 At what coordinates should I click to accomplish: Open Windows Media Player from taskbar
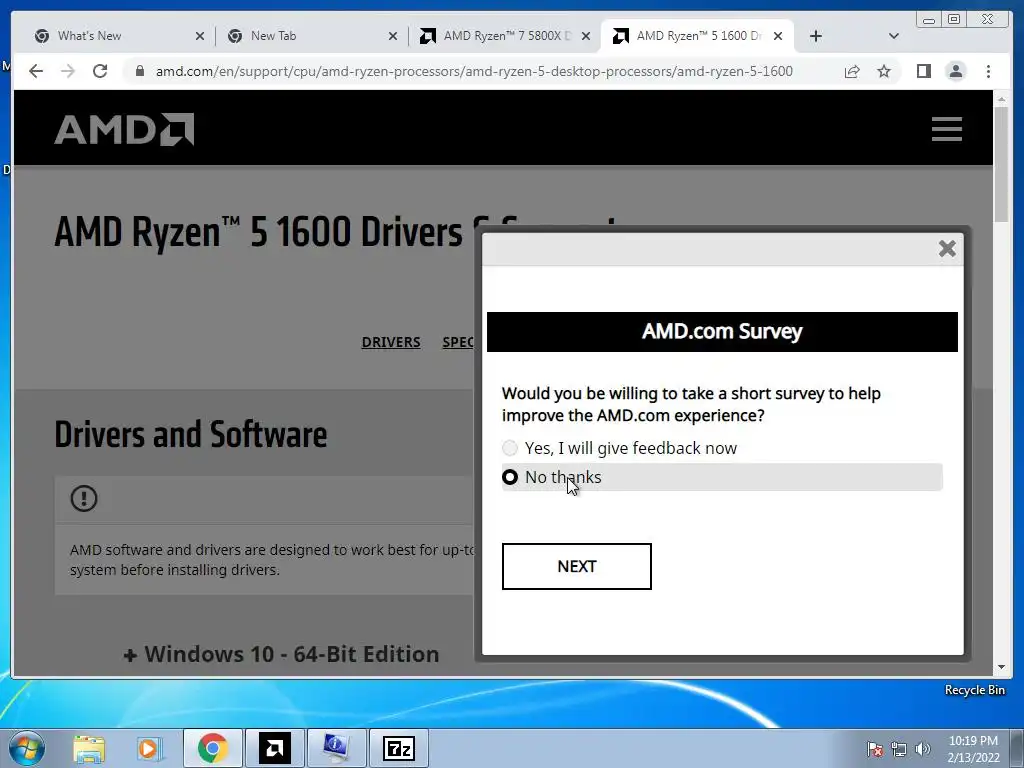pyautogui.click(x=150, y=748)
